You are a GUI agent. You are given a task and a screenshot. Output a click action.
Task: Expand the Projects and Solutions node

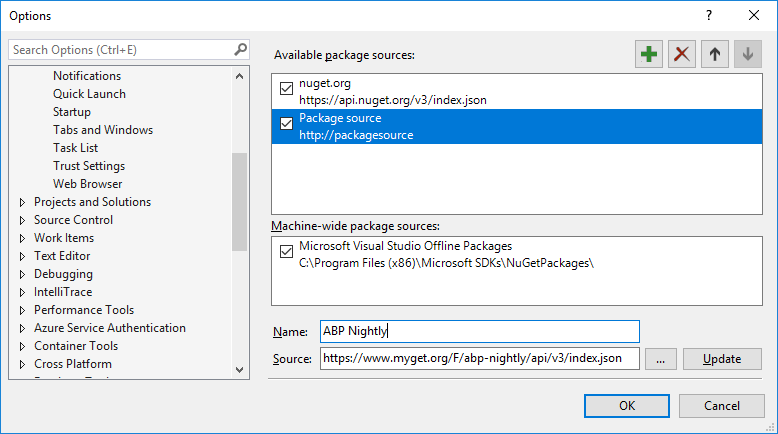(x=23, y=203)
